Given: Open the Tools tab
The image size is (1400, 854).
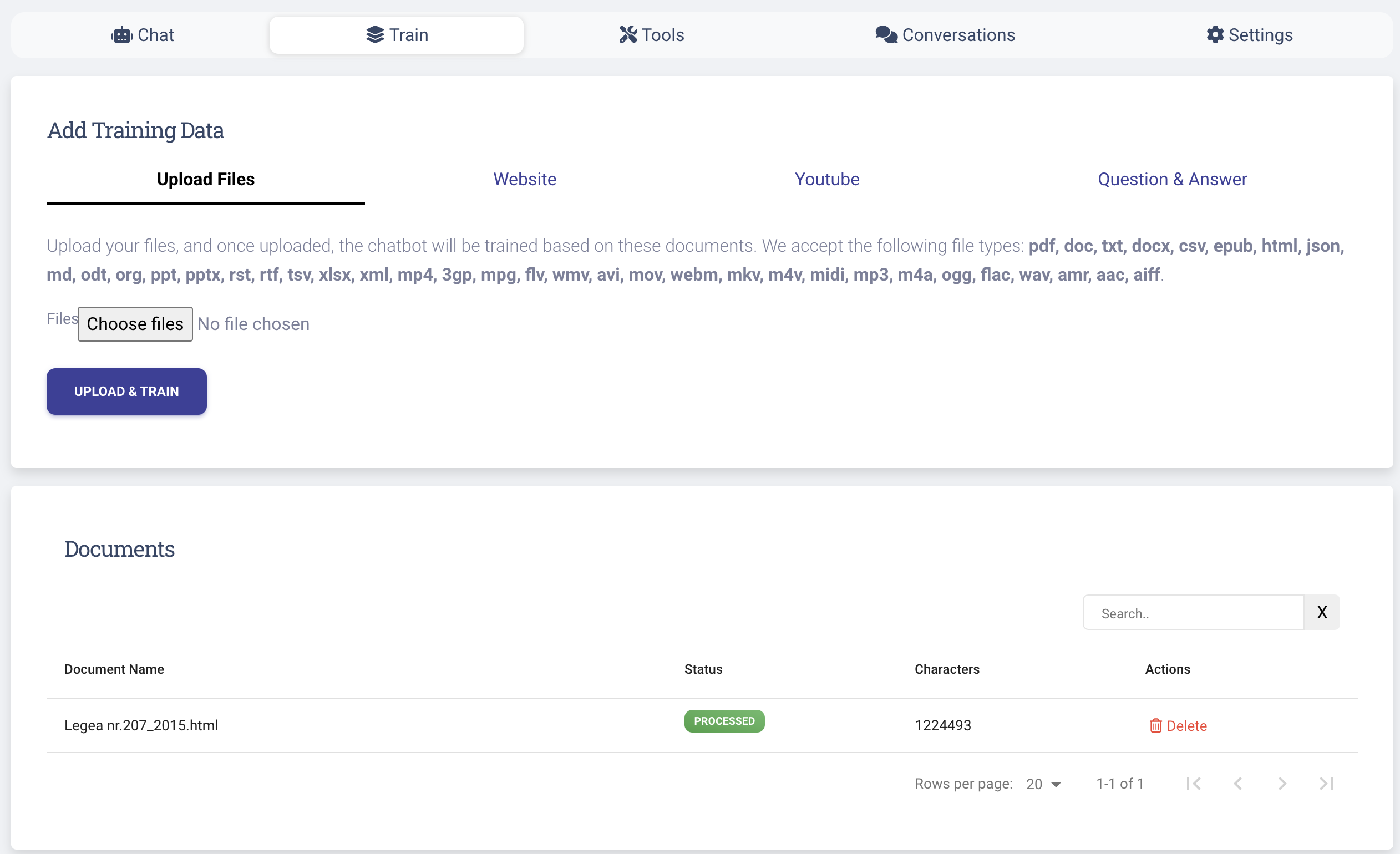Looking at the screenshot, I should (651, 35).
